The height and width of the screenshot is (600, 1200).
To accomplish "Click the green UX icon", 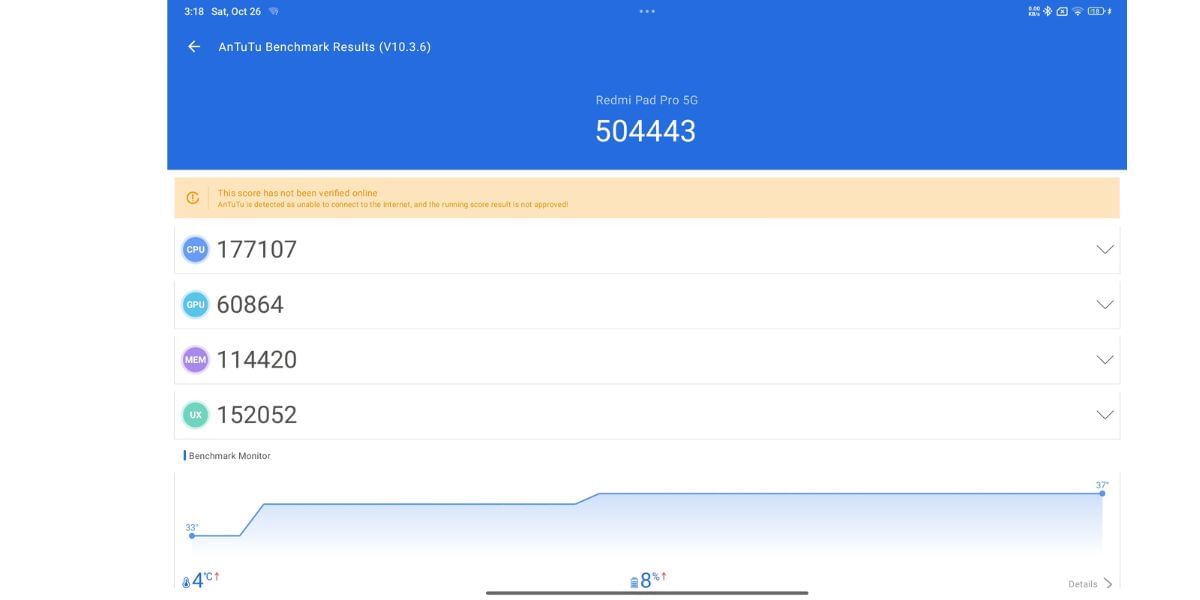I will (x=195, y=415).
